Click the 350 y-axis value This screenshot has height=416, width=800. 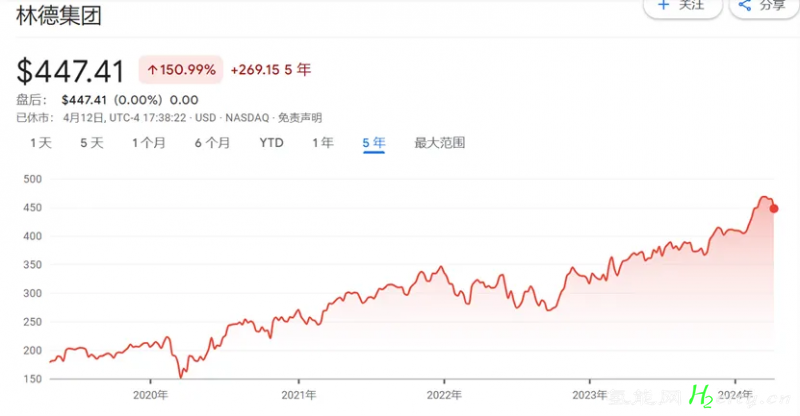pyautogui.click(x=33, y=265)
